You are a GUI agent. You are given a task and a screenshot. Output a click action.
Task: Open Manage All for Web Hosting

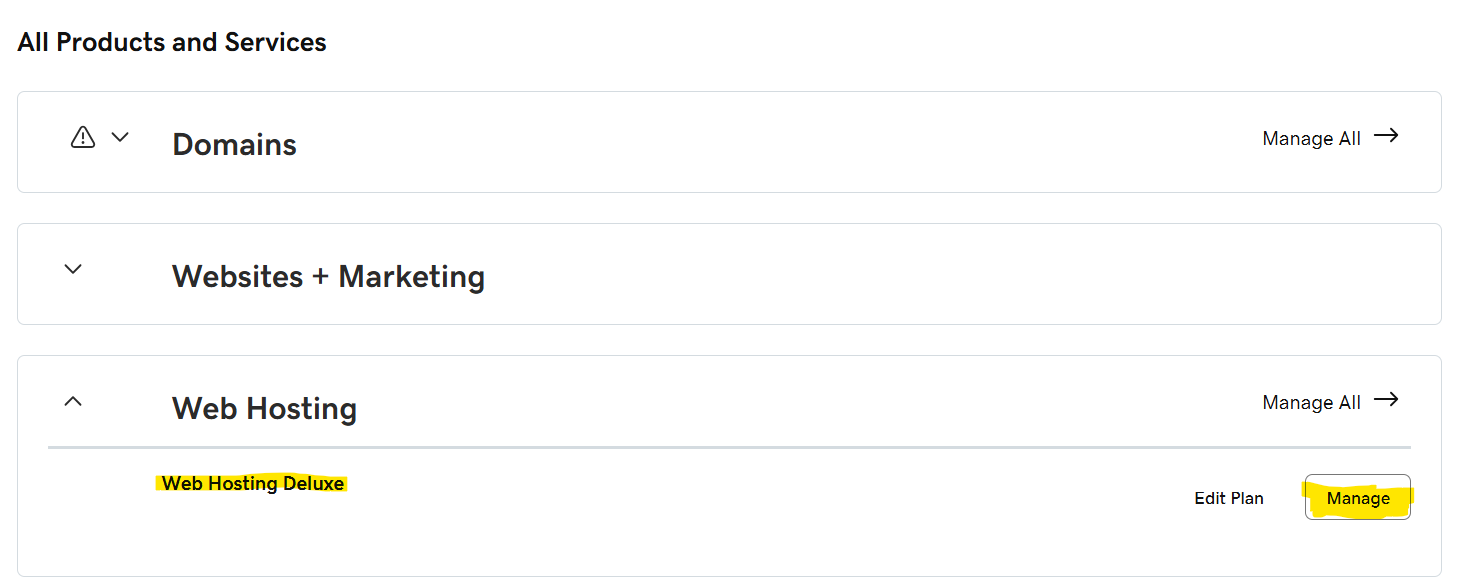[x=1311, y=403]
